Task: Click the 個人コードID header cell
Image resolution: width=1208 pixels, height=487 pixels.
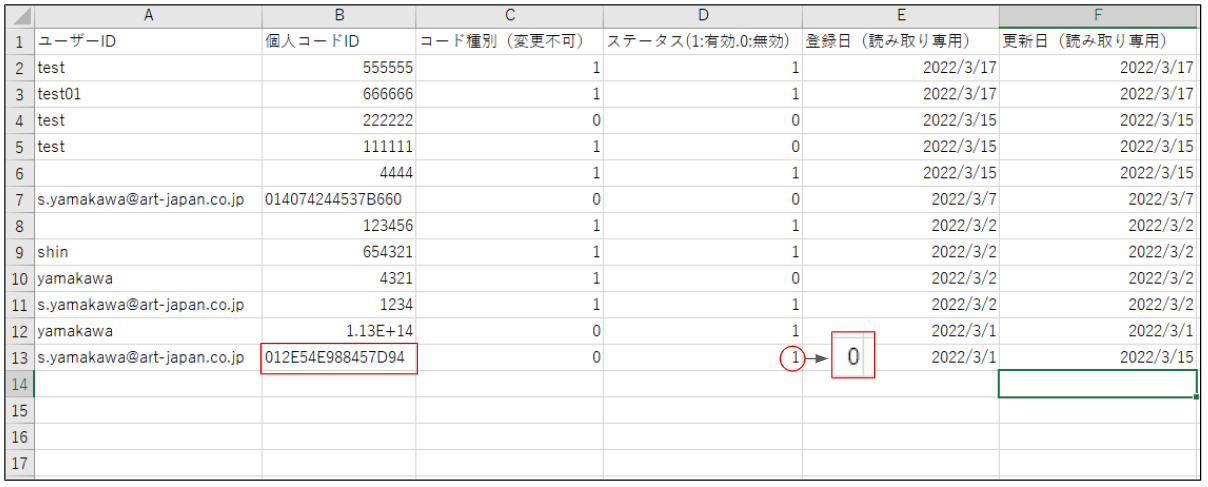Action: [339, 42]
